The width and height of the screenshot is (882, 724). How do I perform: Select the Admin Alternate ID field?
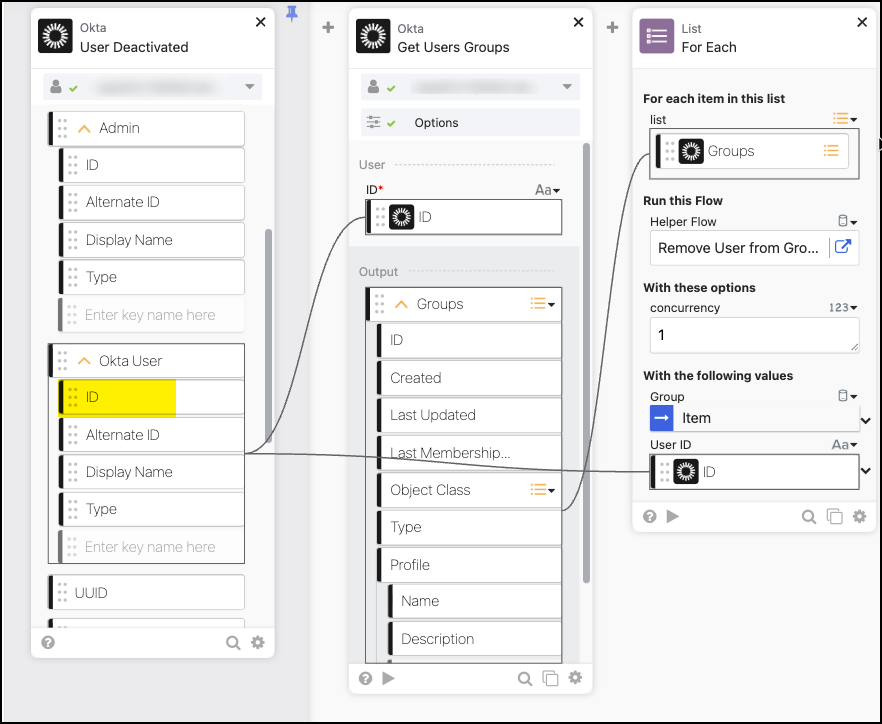tap(151, 202)
